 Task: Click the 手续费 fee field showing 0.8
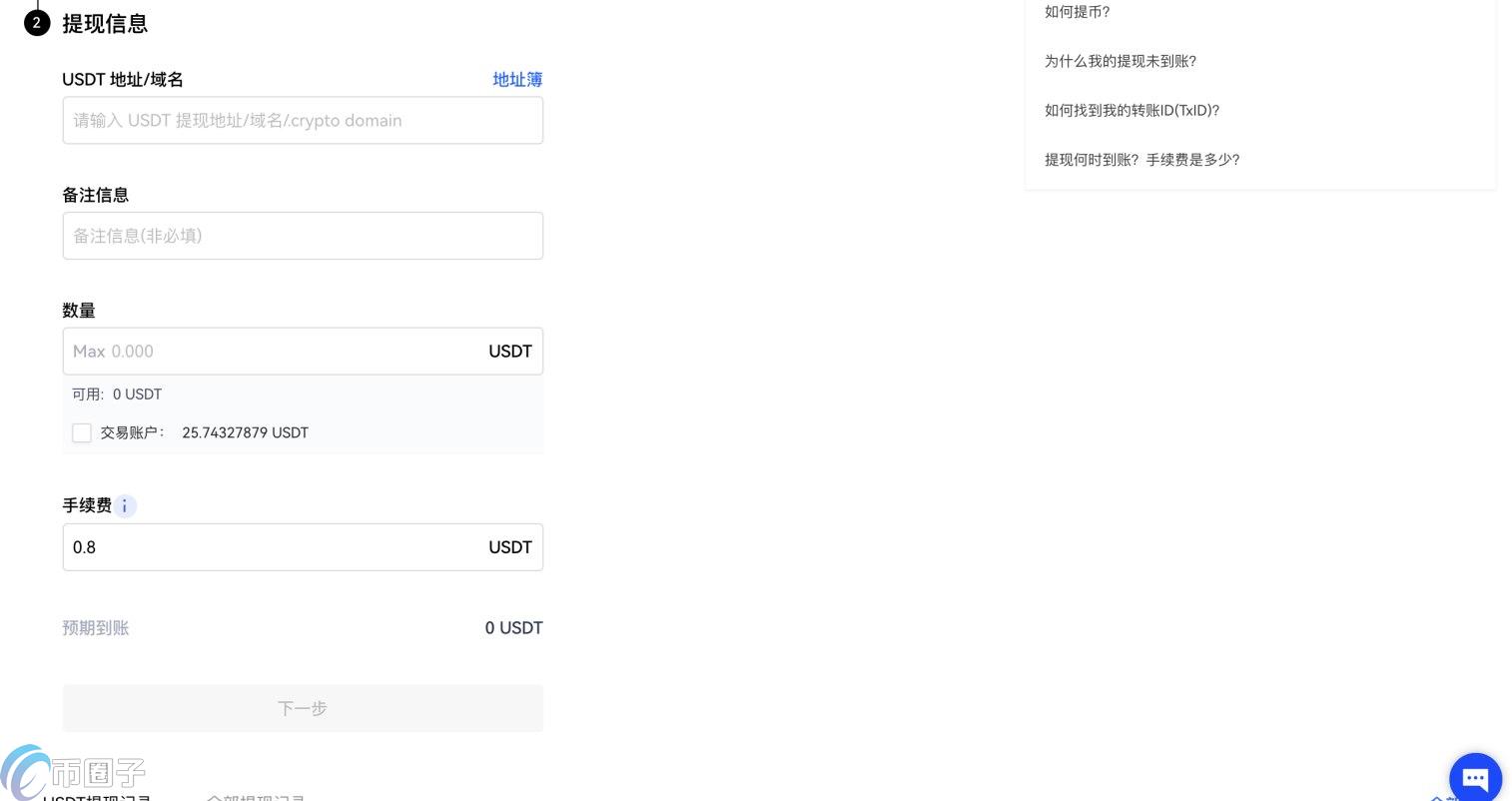(270, 547)
